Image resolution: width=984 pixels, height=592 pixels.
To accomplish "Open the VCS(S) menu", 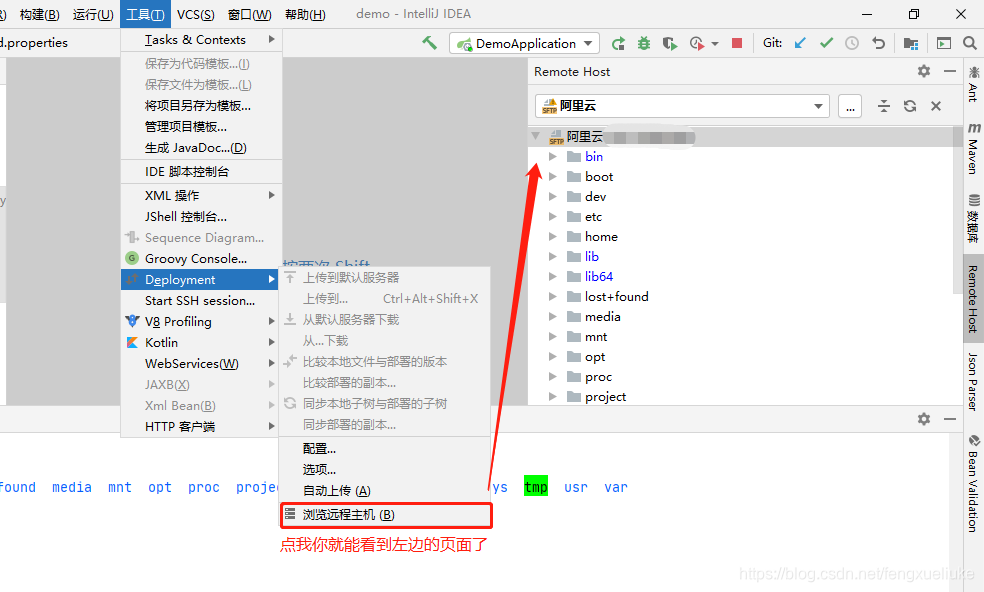I will coord(195,14).
